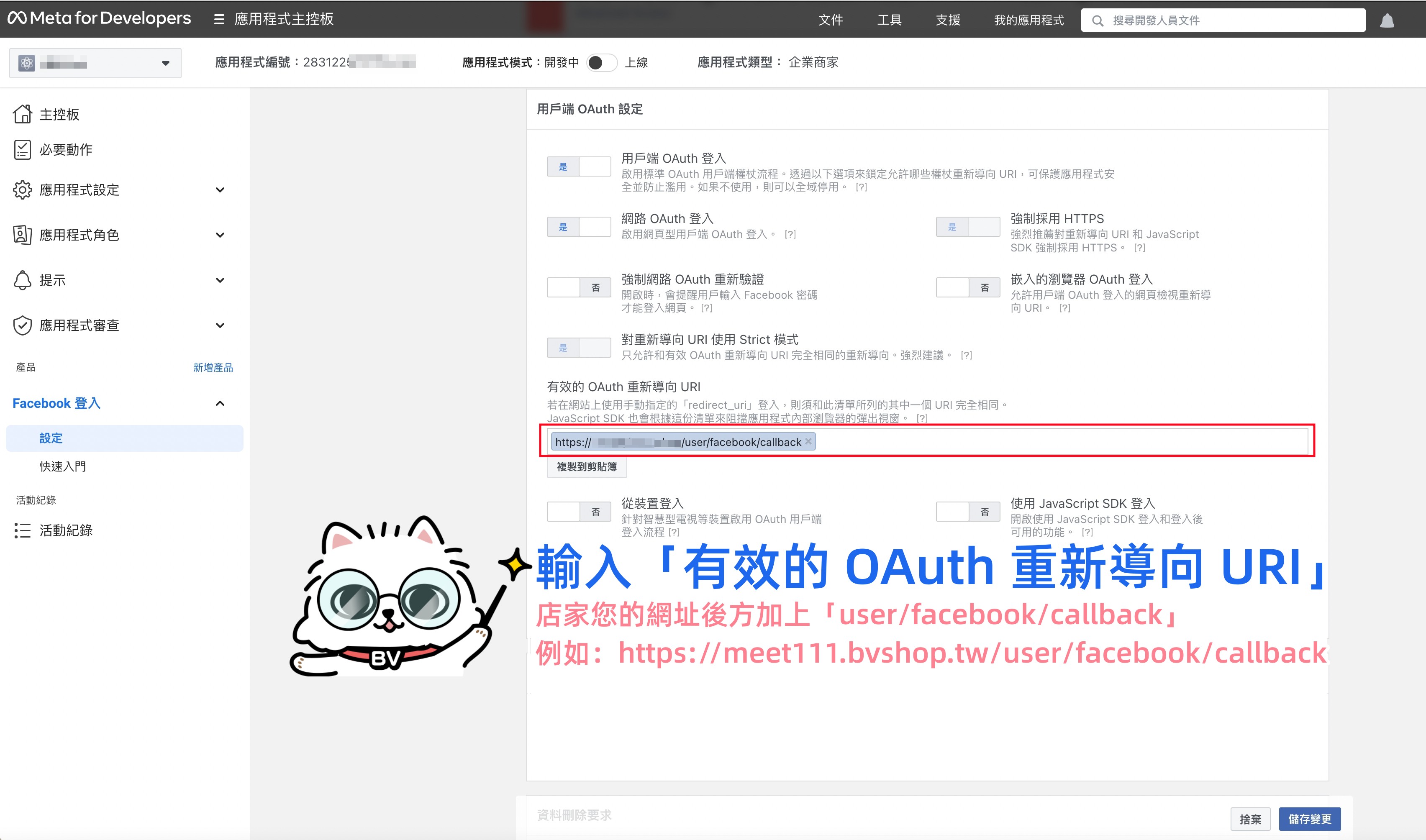Remove the callback URI chip with x

[808, 441]
